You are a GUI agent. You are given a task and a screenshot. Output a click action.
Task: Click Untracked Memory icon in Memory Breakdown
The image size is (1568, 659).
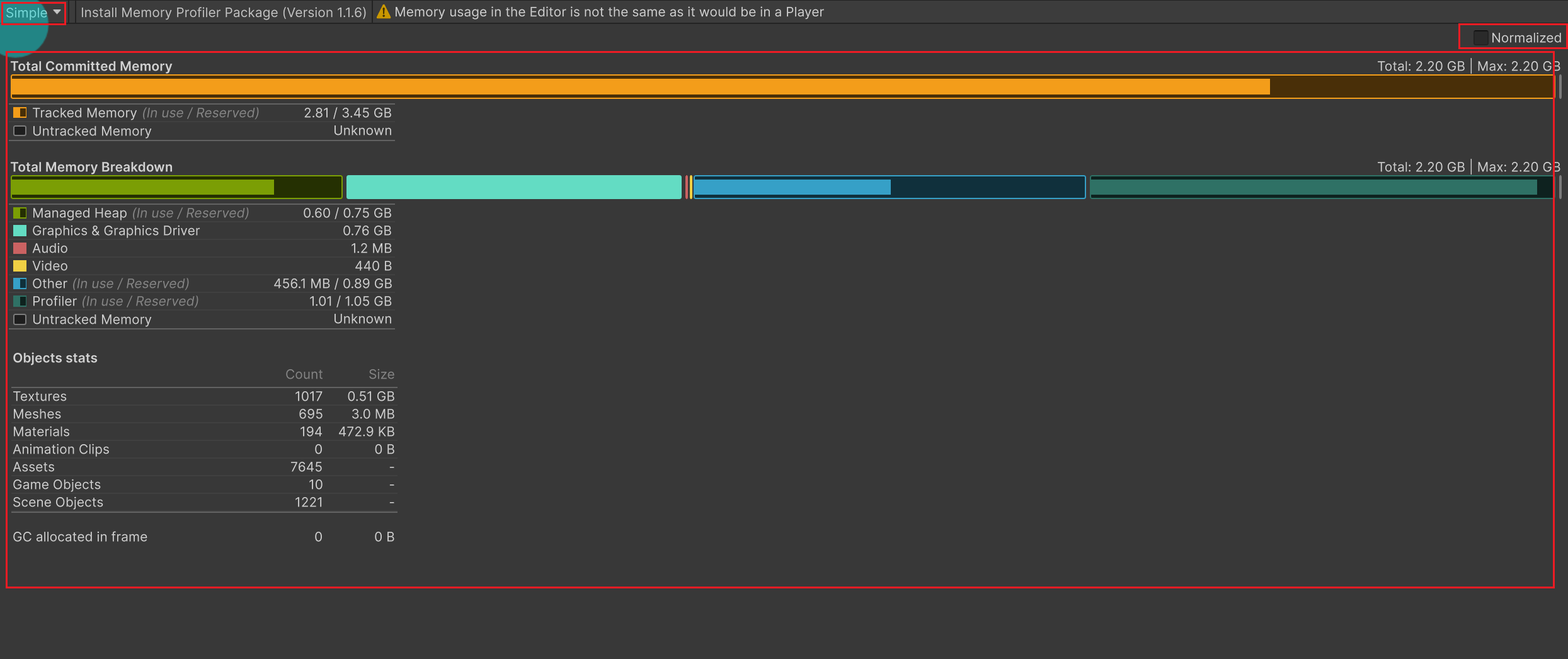click(20, 319)
